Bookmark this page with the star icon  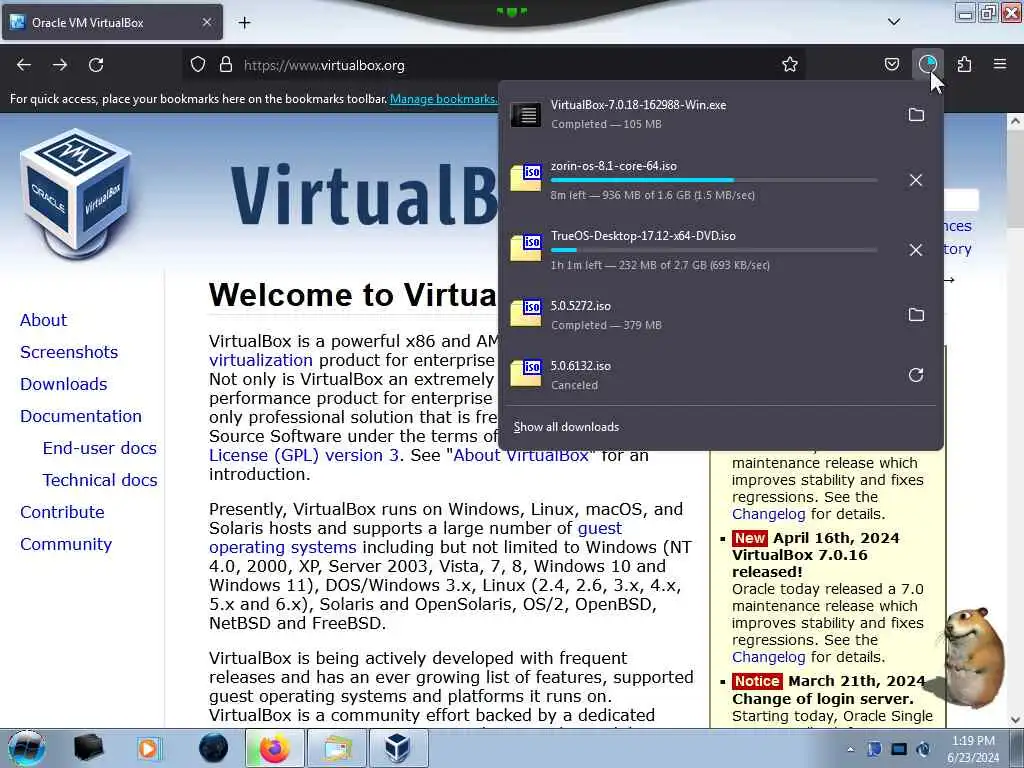point(790,65)
